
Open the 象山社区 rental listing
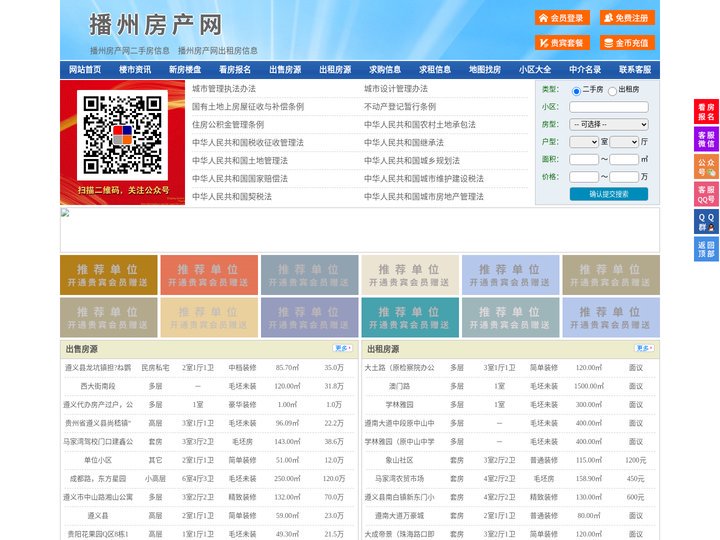[x=399, y=460]
